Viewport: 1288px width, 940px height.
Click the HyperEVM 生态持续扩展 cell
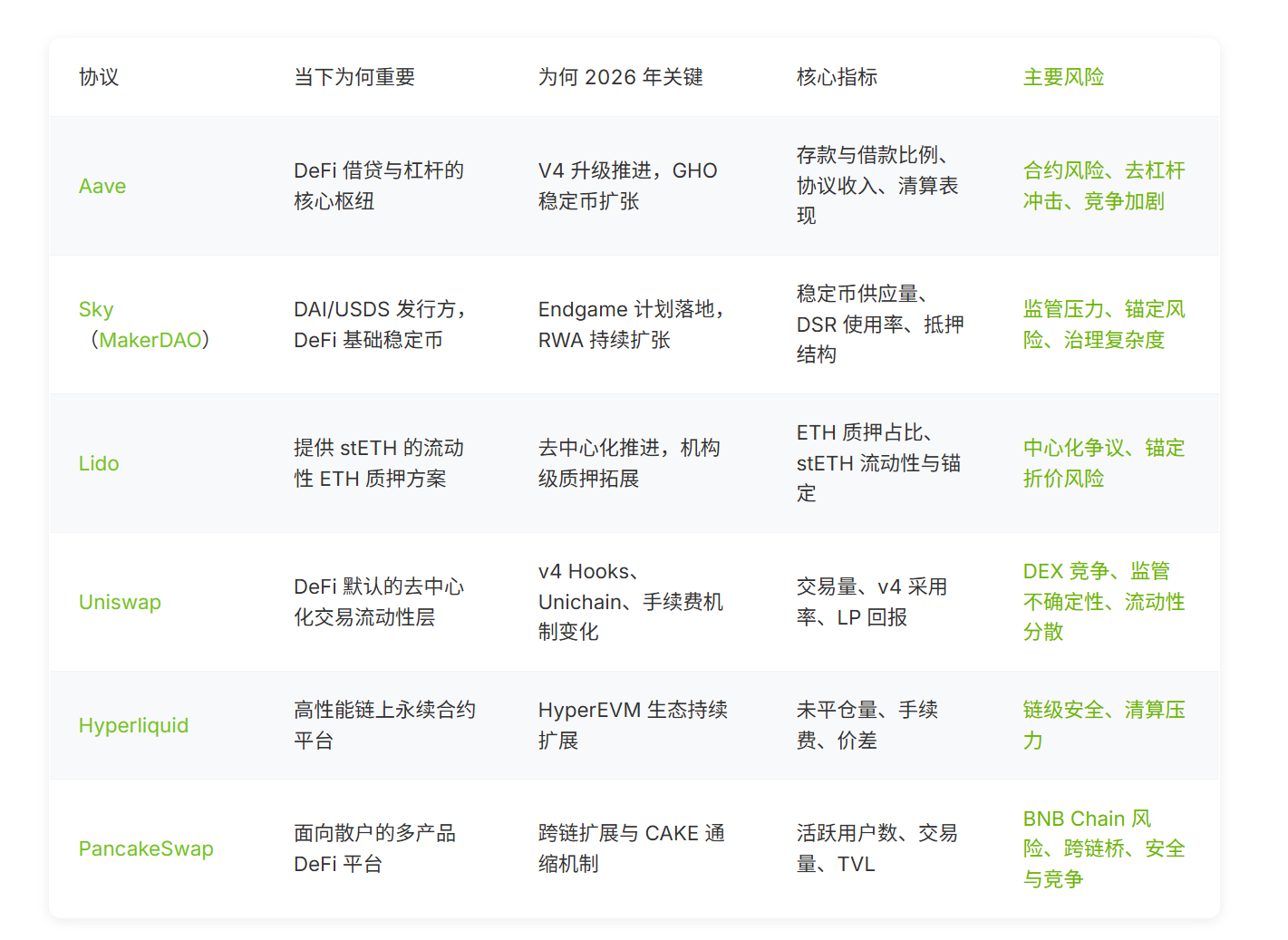(x=633, y=710)
